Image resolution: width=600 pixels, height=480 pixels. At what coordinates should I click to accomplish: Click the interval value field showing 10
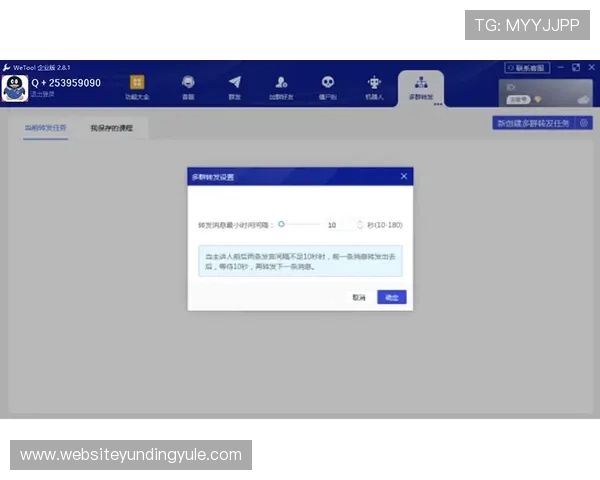coord(340,225)
